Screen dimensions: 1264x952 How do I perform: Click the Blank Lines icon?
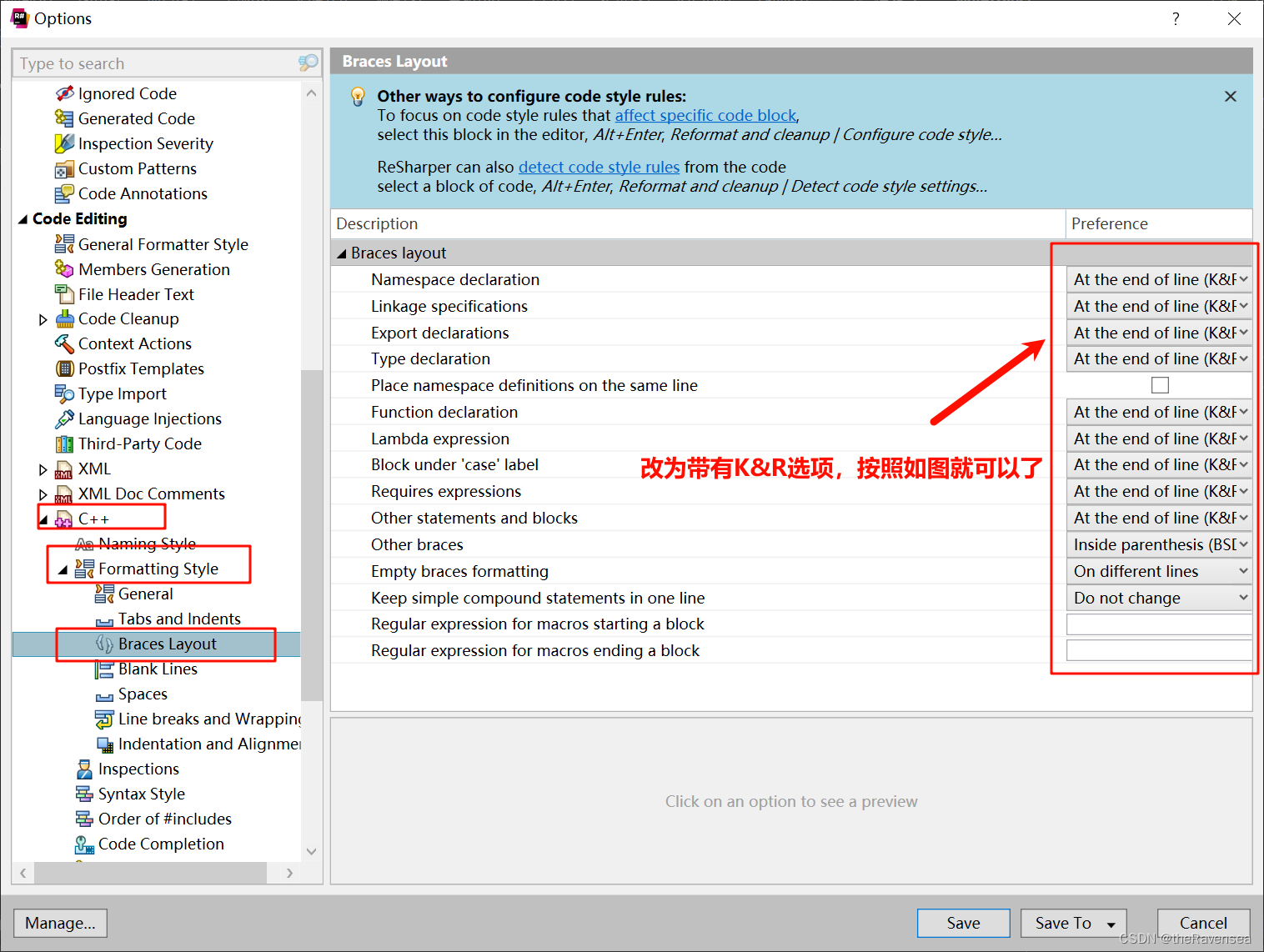click(104, 669)
